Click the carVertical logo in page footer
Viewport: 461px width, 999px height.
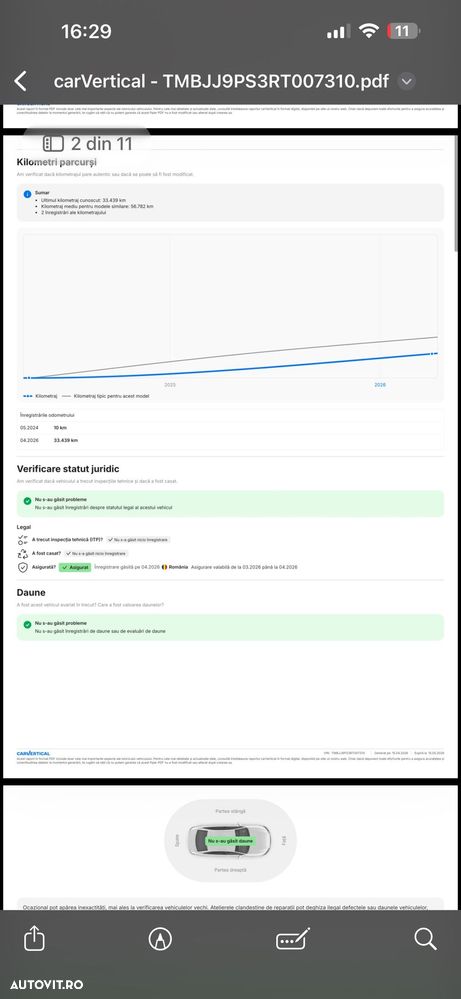pyautogui.click(x=33, y=753)
